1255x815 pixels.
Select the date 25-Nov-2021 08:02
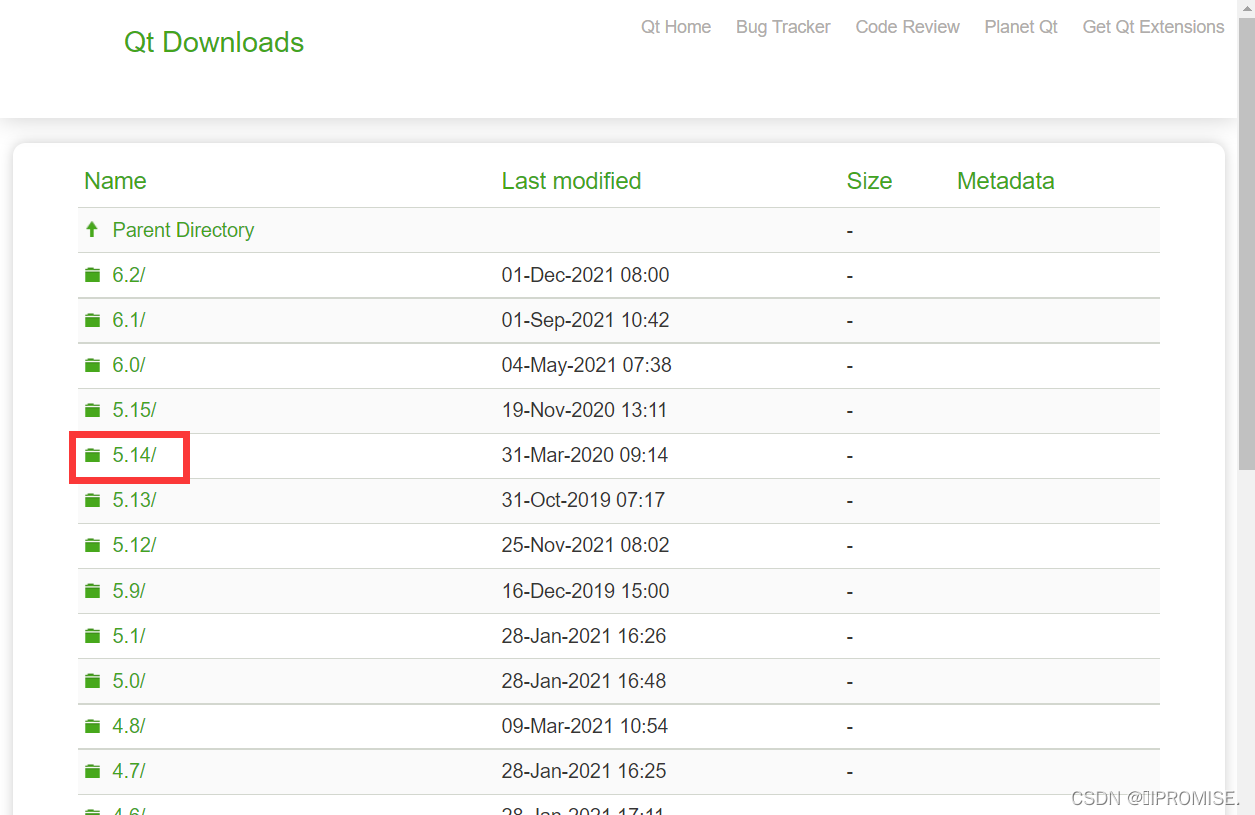pos(585,545)
